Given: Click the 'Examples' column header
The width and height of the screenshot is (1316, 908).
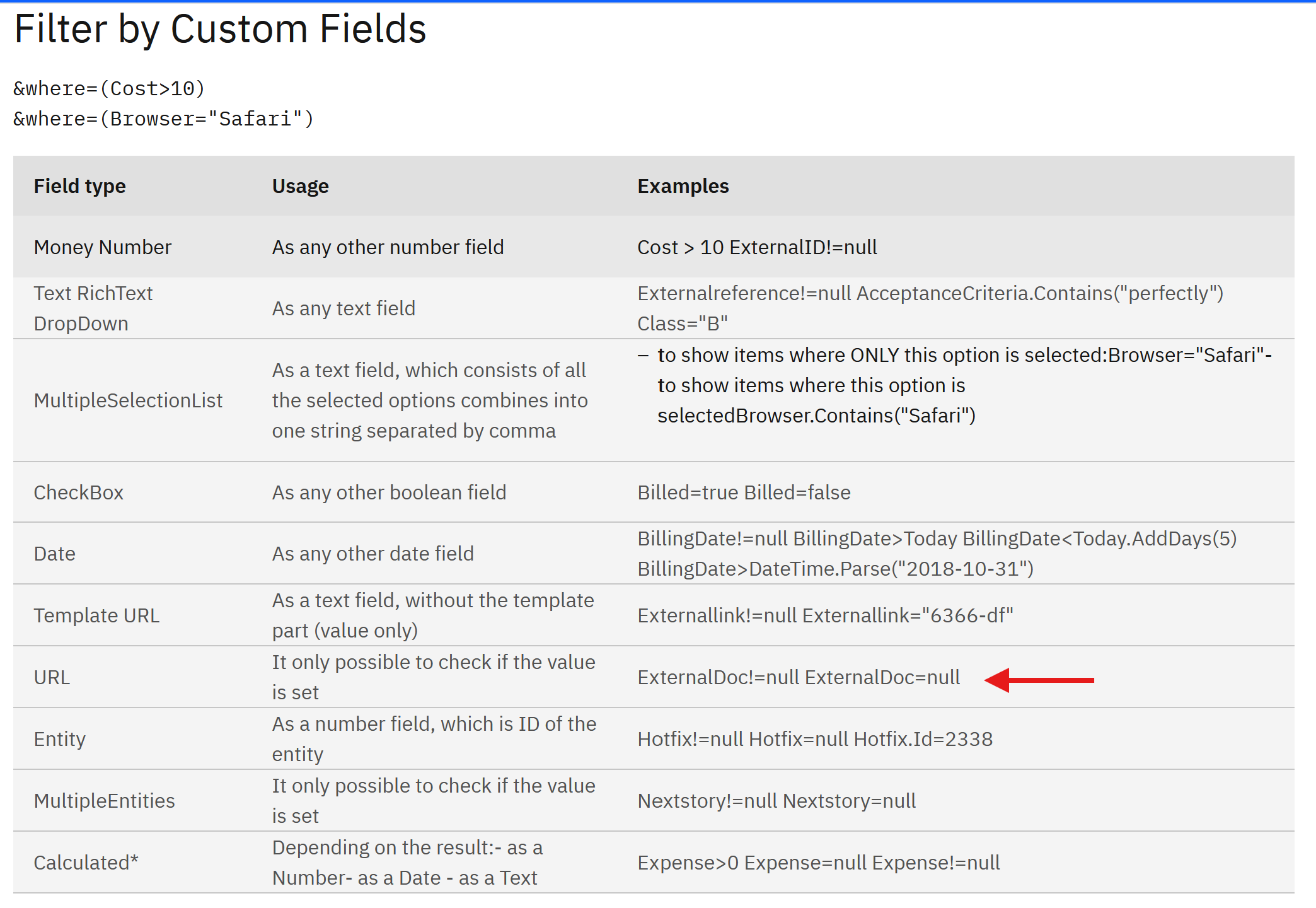Looking at the screenshot, I should (683, 186).
